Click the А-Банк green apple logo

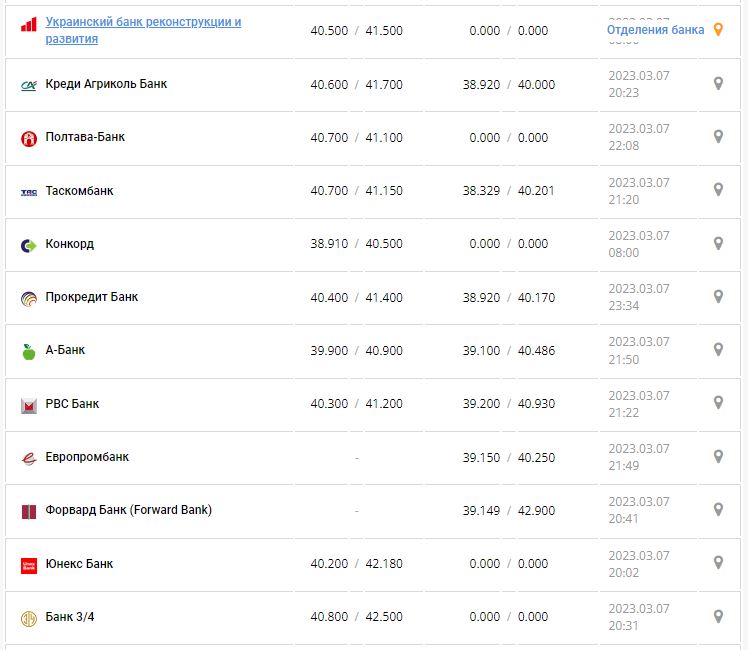click(28, 351)
